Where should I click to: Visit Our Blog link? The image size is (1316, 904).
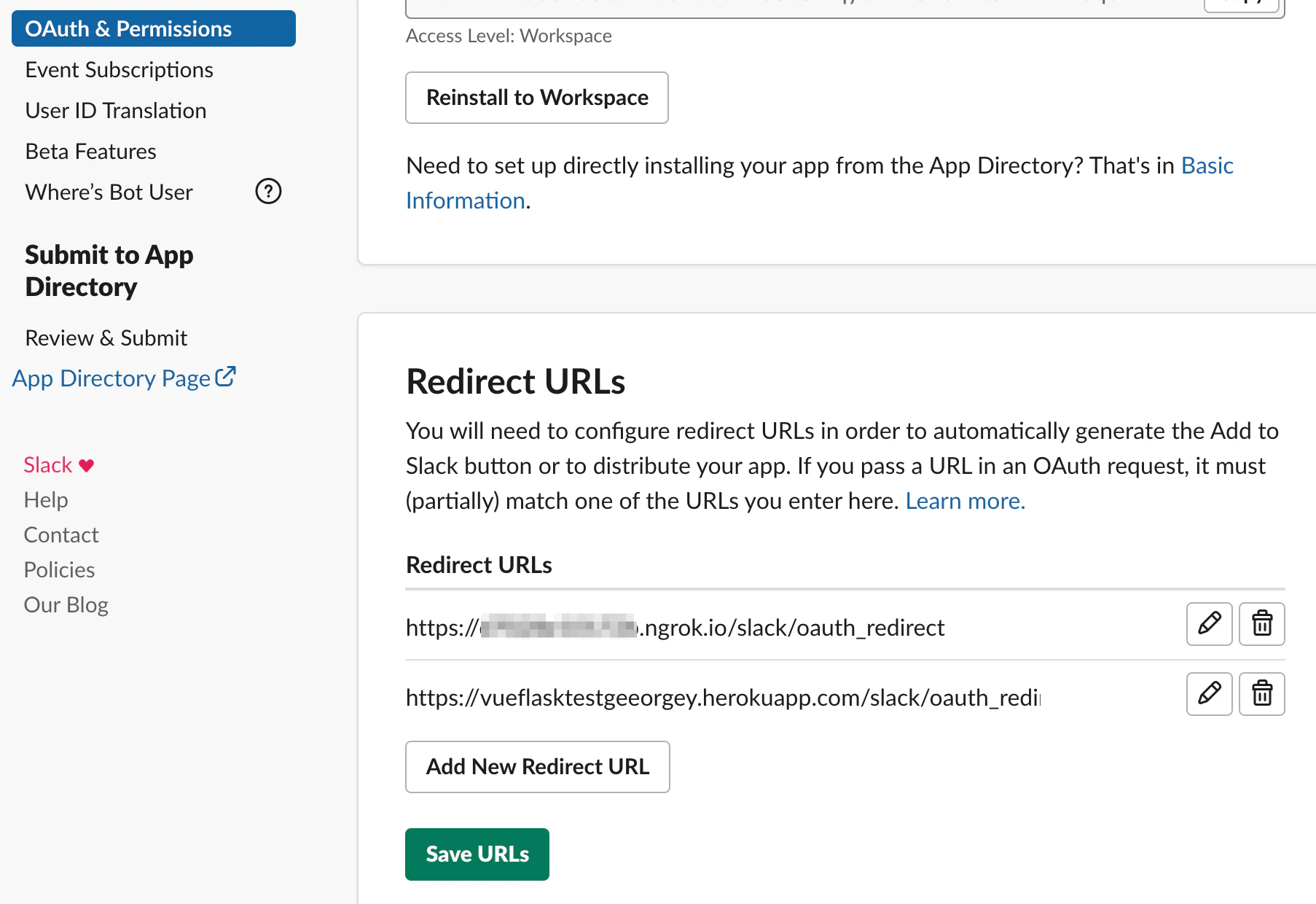tap(66, 605)
